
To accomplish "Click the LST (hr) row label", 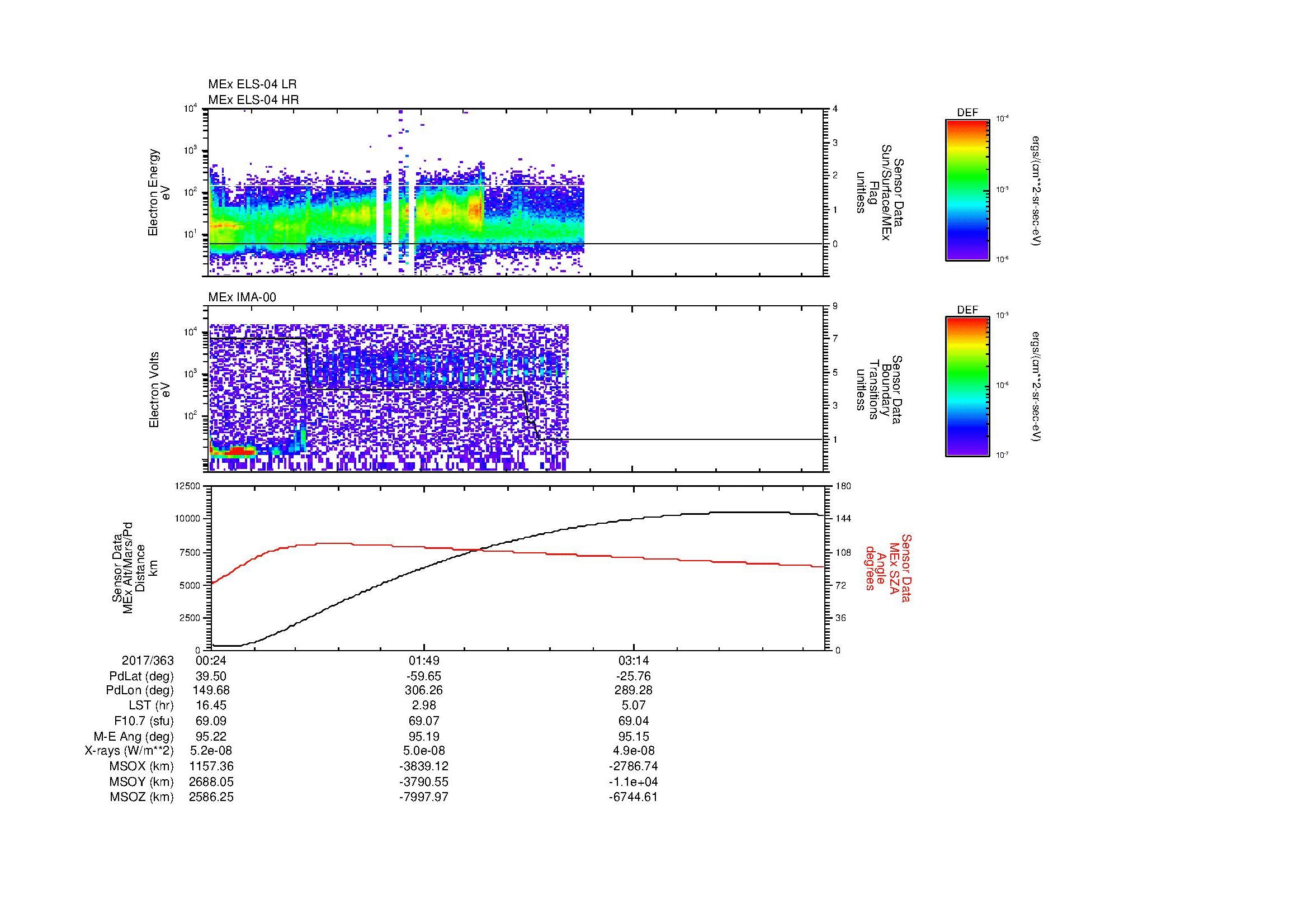I will pos(151,705).
